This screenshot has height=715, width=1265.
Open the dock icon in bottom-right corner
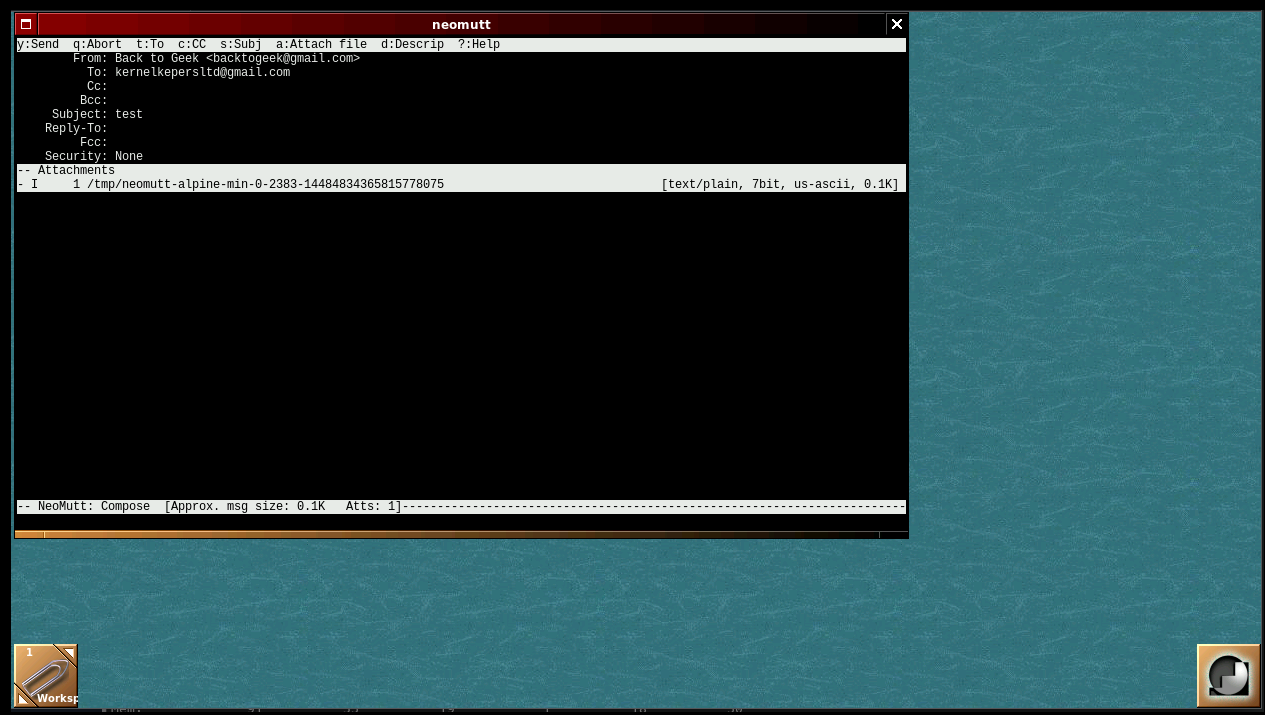pyautogui.click(x=1228, y=676)
